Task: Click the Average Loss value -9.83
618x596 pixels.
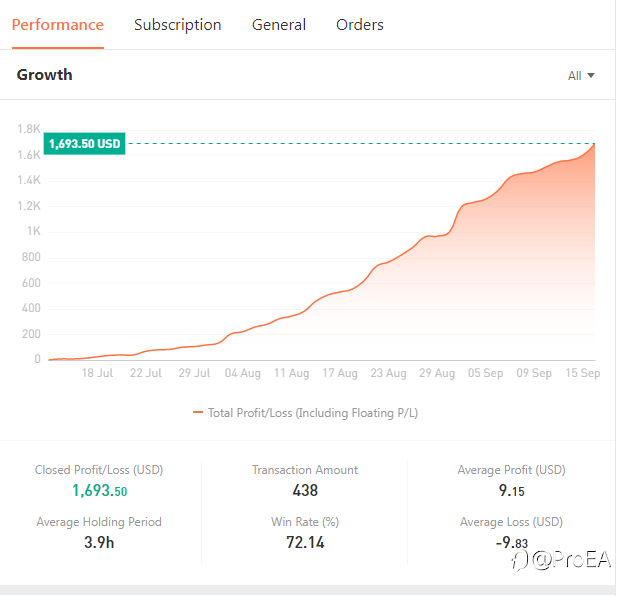Action: coord(511,542)
